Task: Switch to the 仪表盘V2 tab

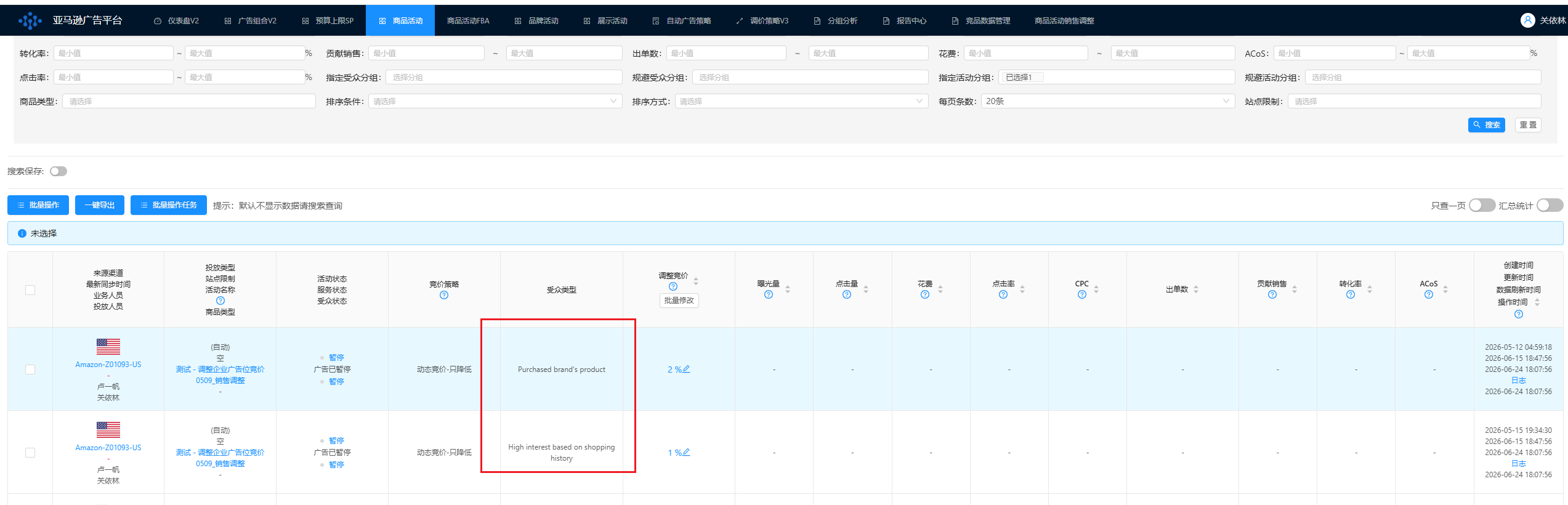Action: (176, 20)
